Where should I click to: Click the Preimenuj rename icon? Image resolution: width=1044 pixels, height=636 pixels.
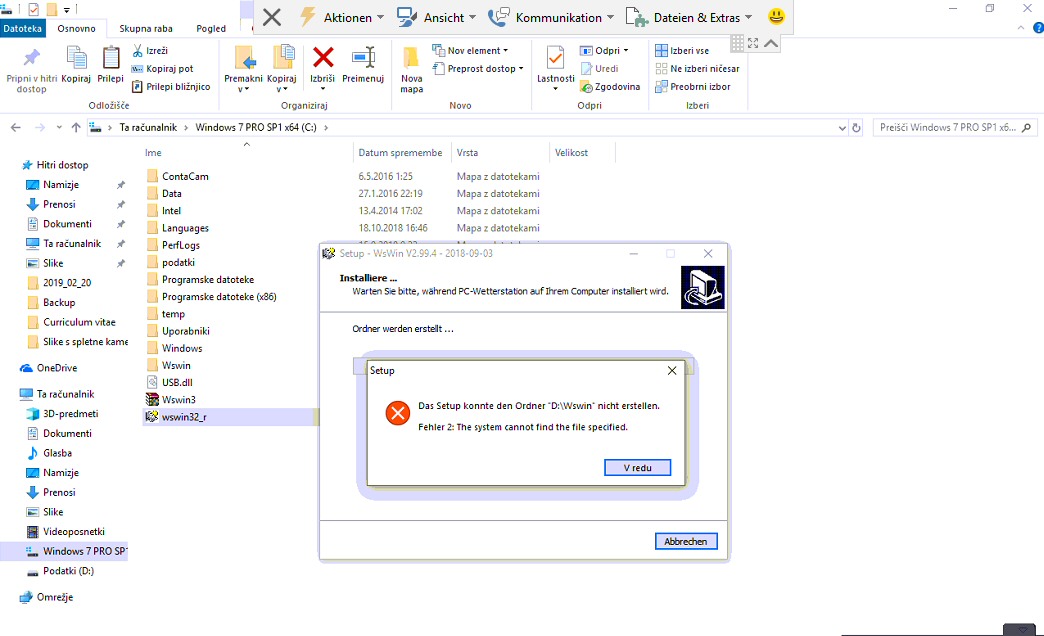[363, 57]
